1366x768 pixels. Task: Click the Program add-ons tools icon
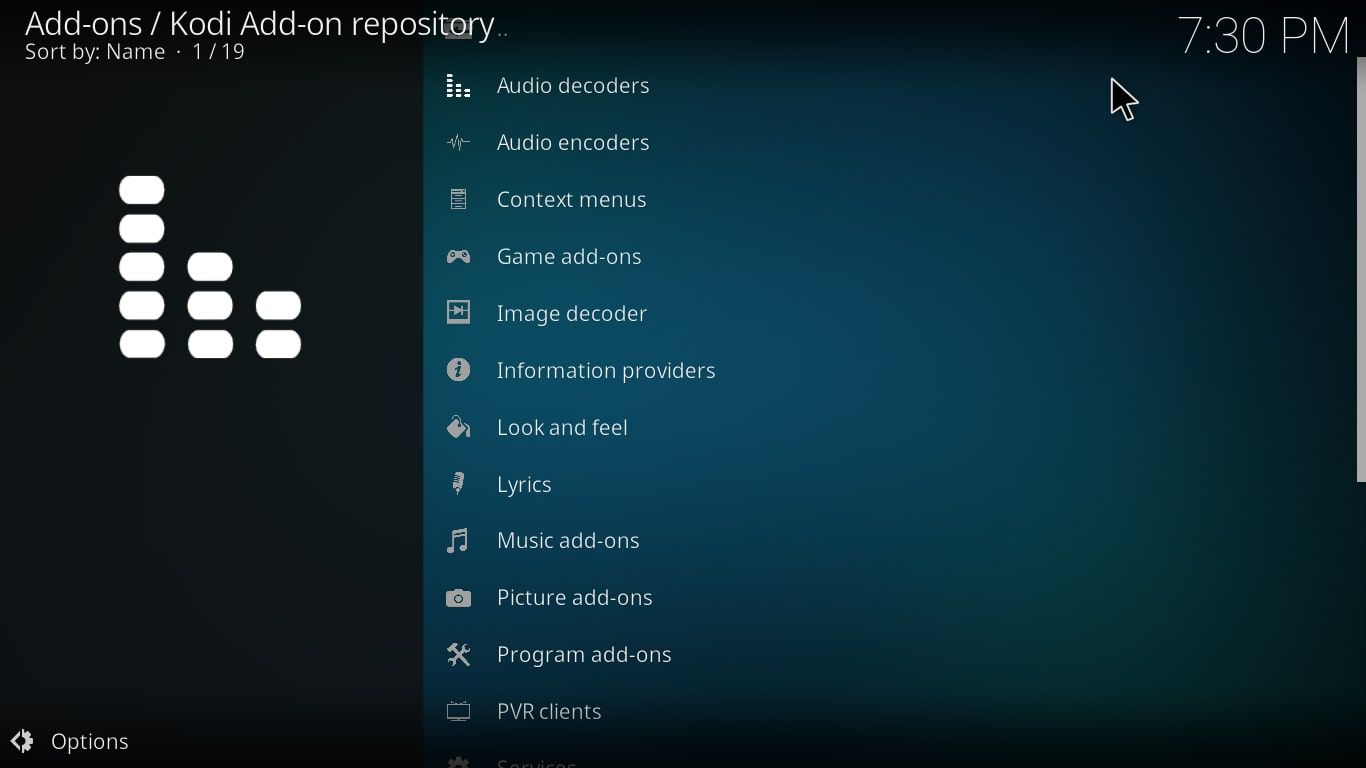coord(458,655)
